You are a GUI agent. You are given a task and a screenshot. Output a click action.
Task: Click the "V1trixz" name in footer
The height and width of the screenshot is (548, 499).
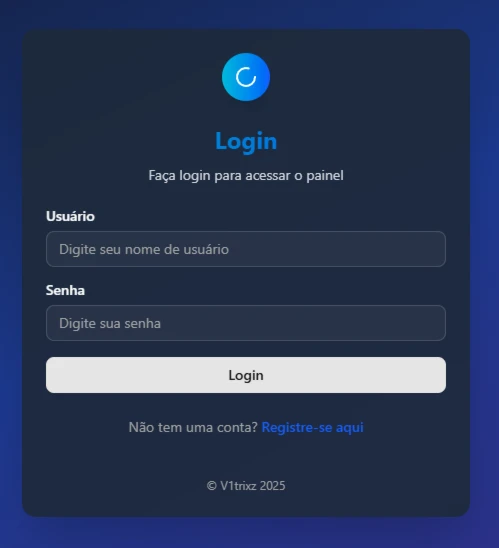[238, 486]
